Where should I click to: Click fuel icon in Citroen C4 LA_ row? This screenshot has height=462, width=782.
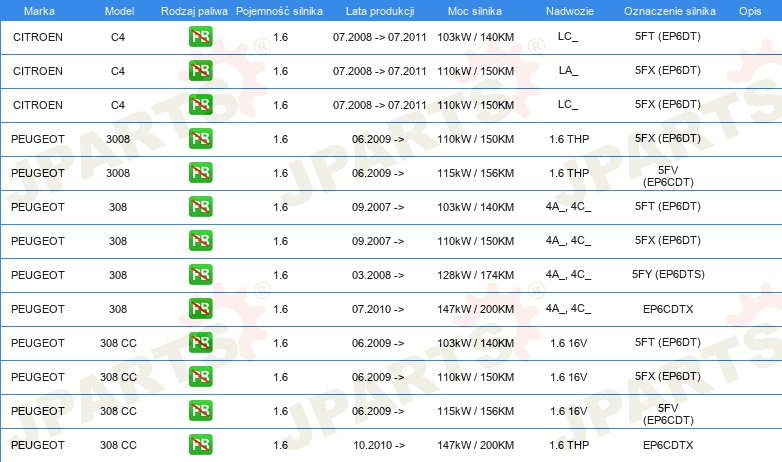point(200,71)
